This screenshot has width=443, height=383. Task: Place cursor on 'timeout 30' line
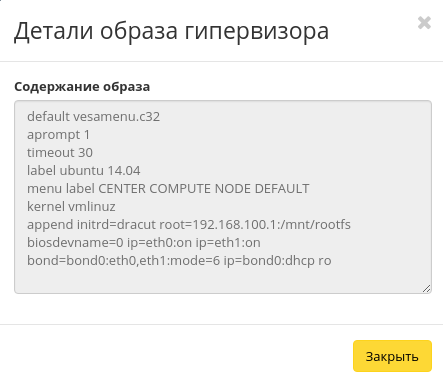tap(60, 153)
